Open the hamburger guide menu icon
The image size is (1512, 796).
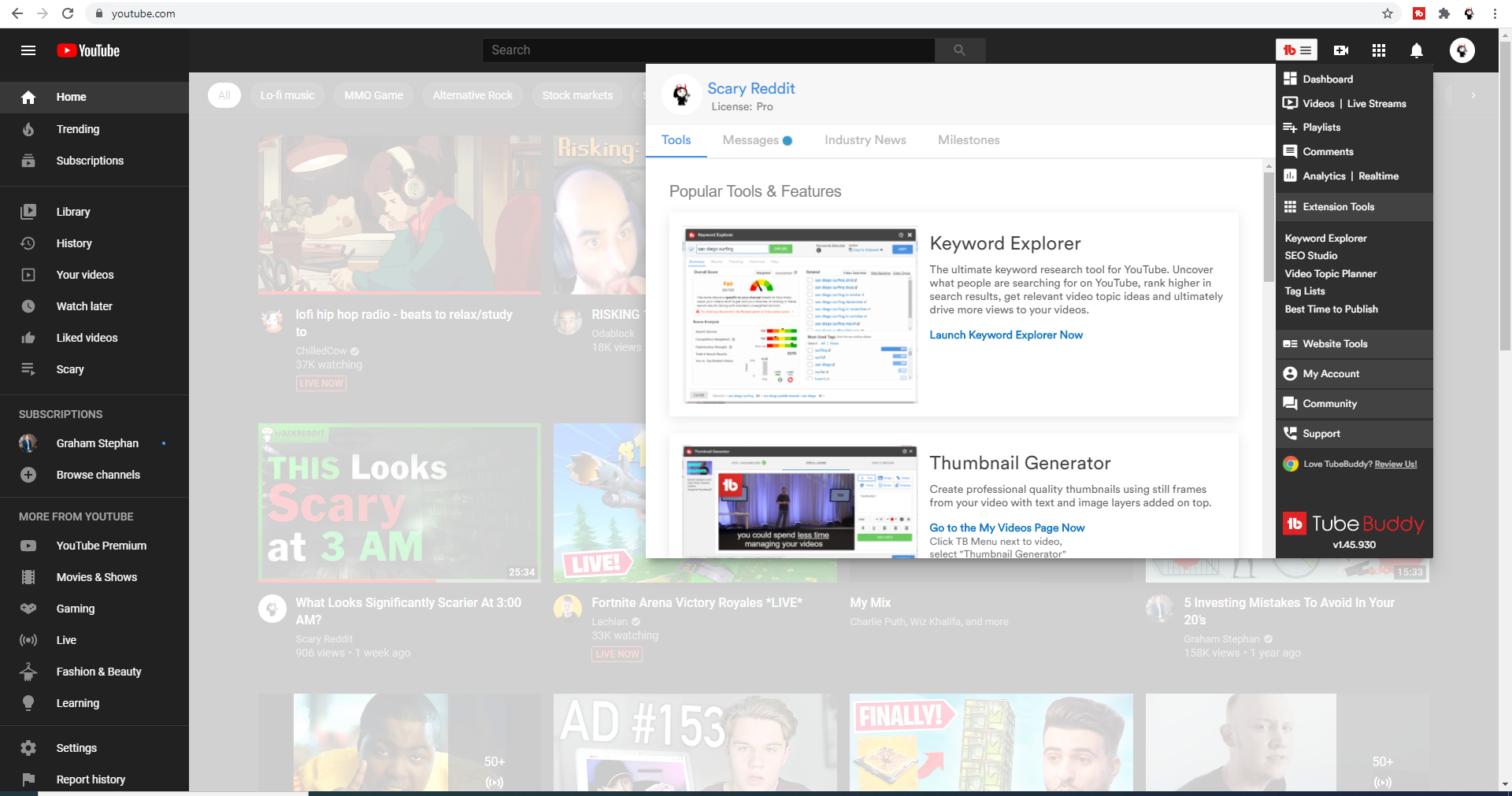tap(28, 50)
